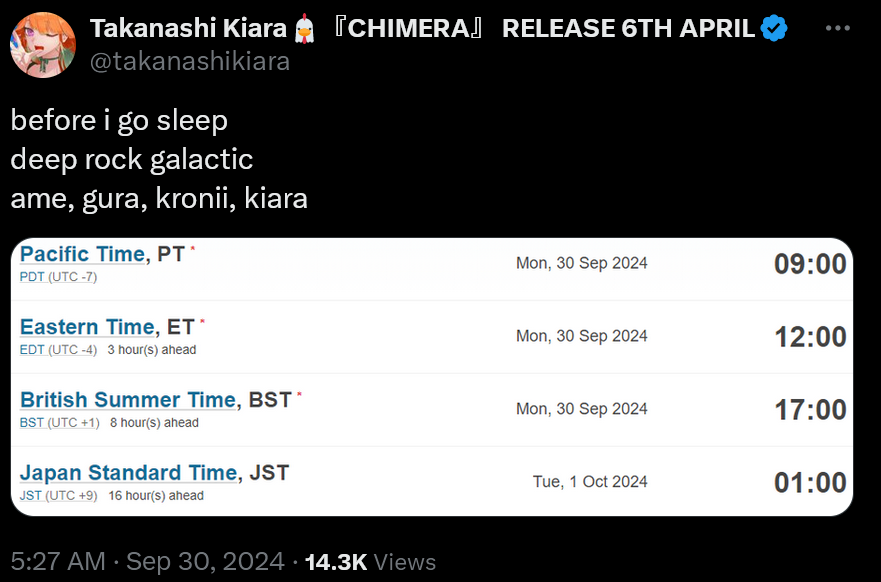Click the JST (UTC +9) link
Image resolution: width=881 pixels, height=582 pixels.
58,496
